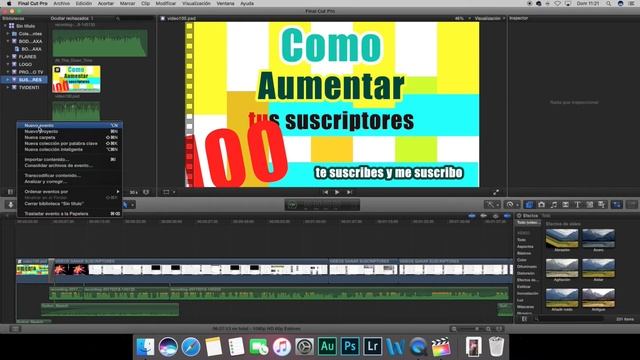
Task: Open the viewer zoom percentage dropdown
Action: pyautogui.click(x=462, y=18)
